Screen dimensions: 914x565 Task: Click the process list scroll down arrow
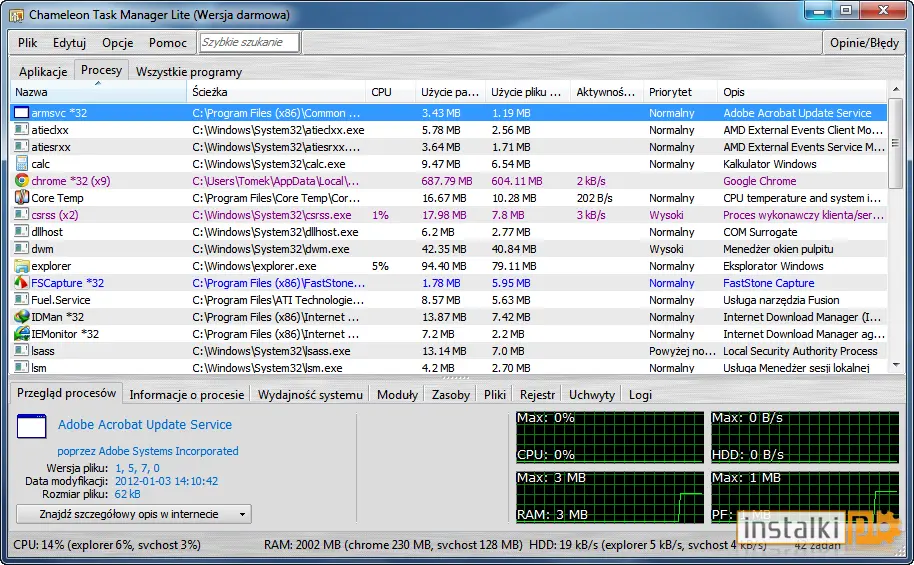coord(896,365)
